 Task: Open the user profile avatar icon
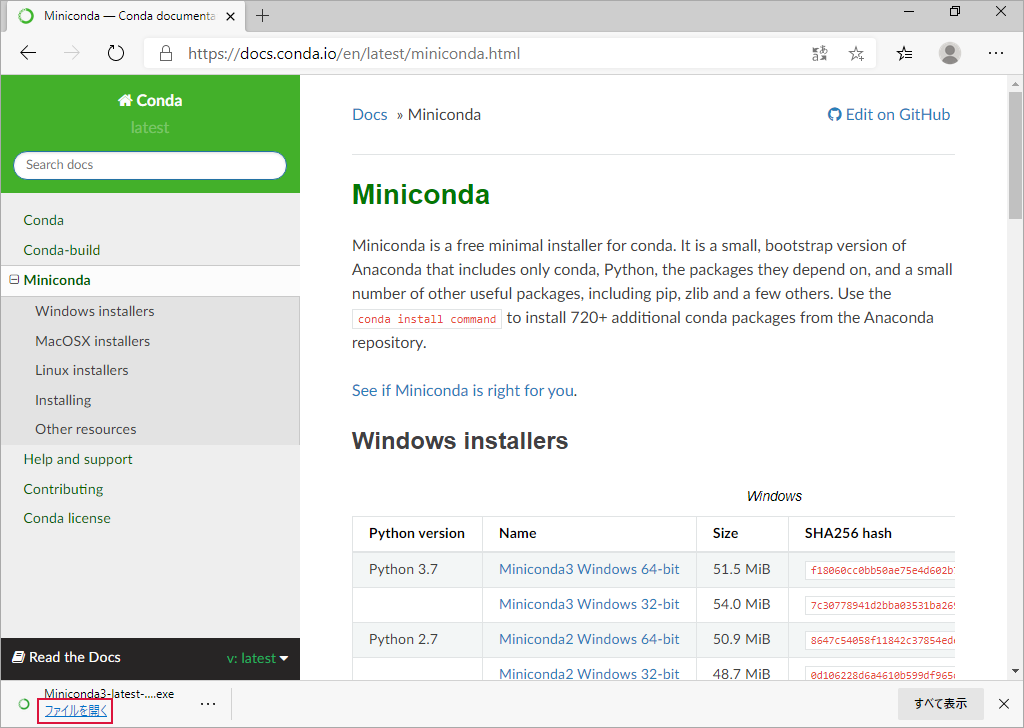click(x=950, y=54)
